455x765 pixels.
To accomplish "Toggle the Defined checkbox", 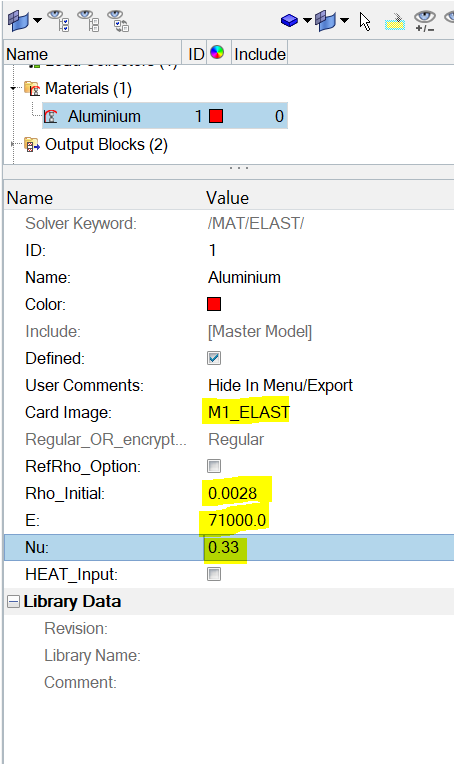I will click(x=214, y=358).
